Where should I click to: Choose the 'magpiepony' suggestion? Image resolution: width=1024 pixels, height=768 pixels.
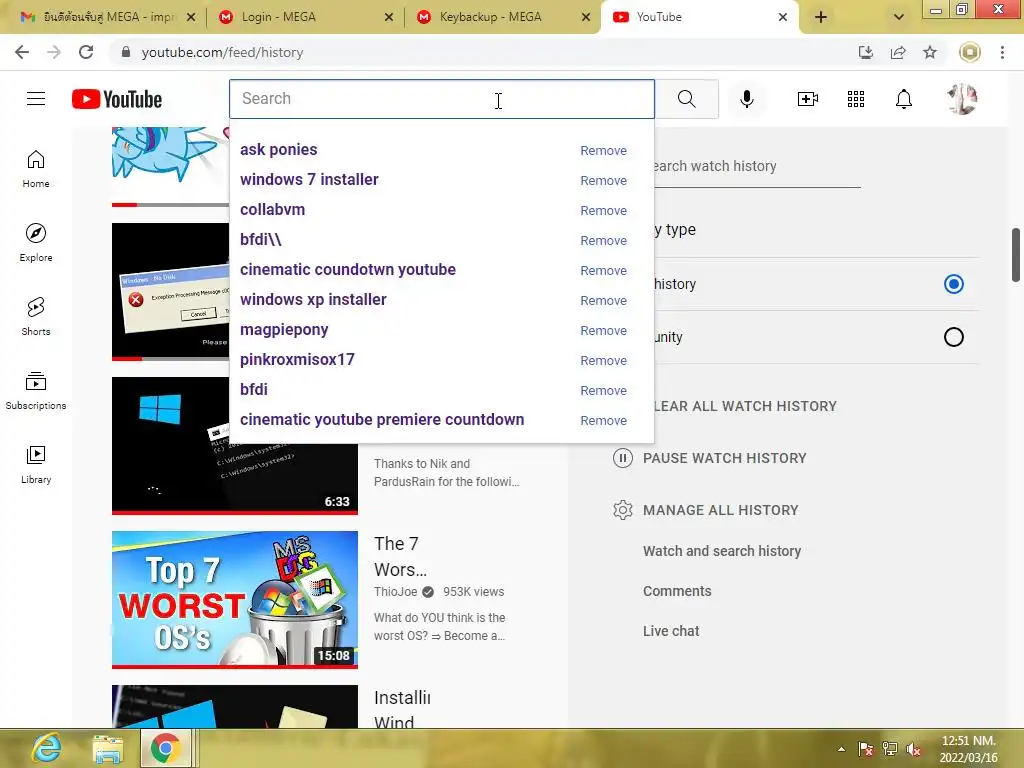284,330
